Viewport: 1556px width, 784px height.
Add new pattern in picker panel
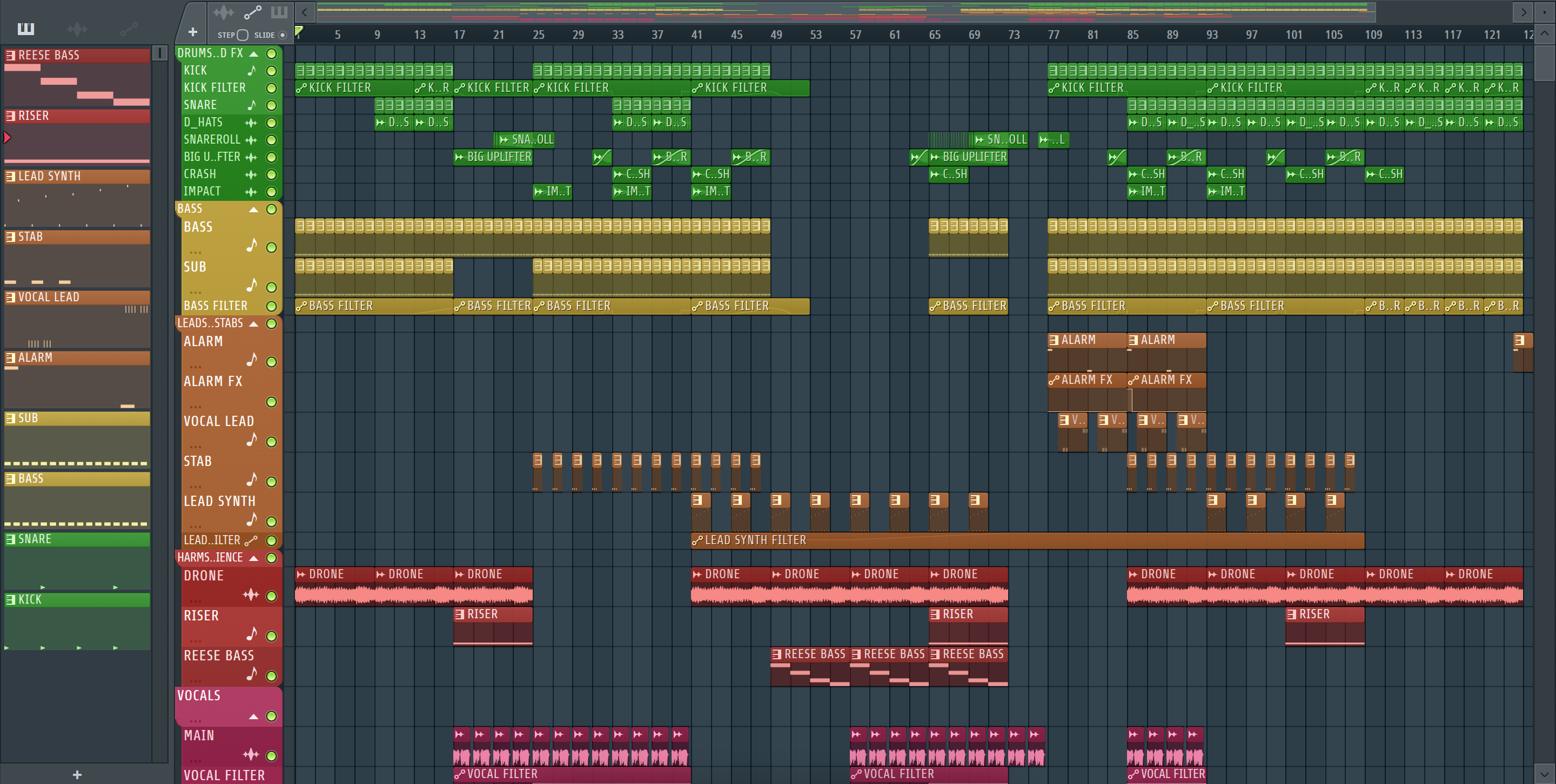click(77, 774)
